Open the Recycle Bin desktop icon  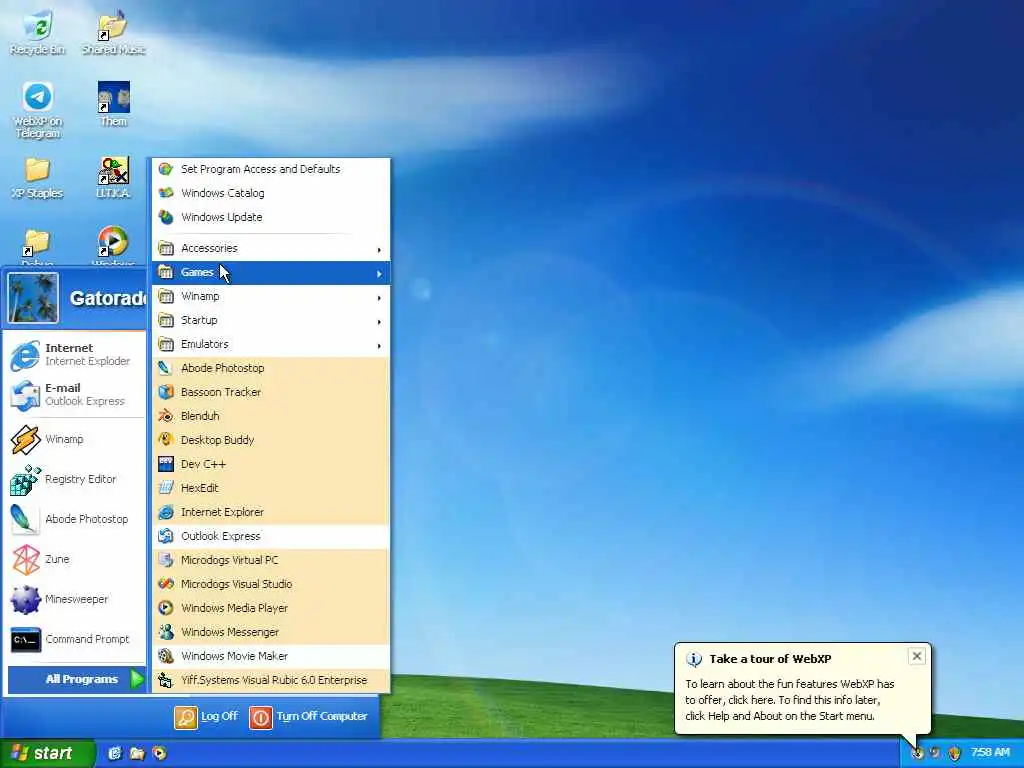click(37, 33)
